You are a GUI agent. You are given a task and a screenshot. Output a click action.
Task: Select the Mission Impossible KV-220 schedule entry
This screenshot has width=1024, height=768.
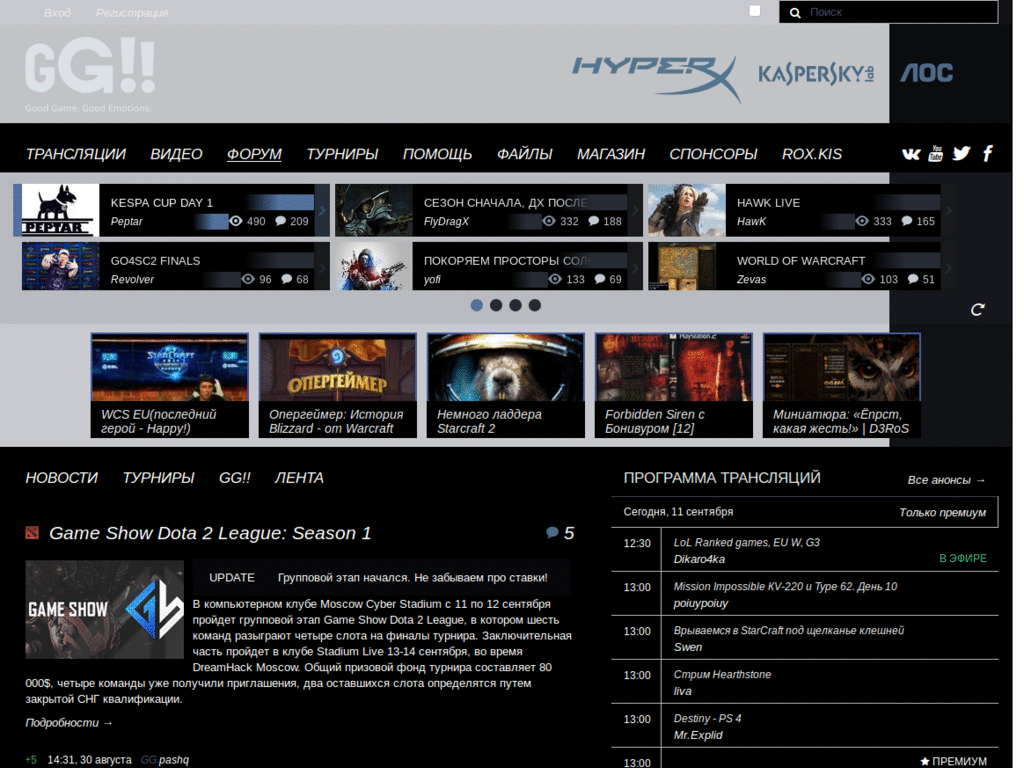click(x=805, y=594)
